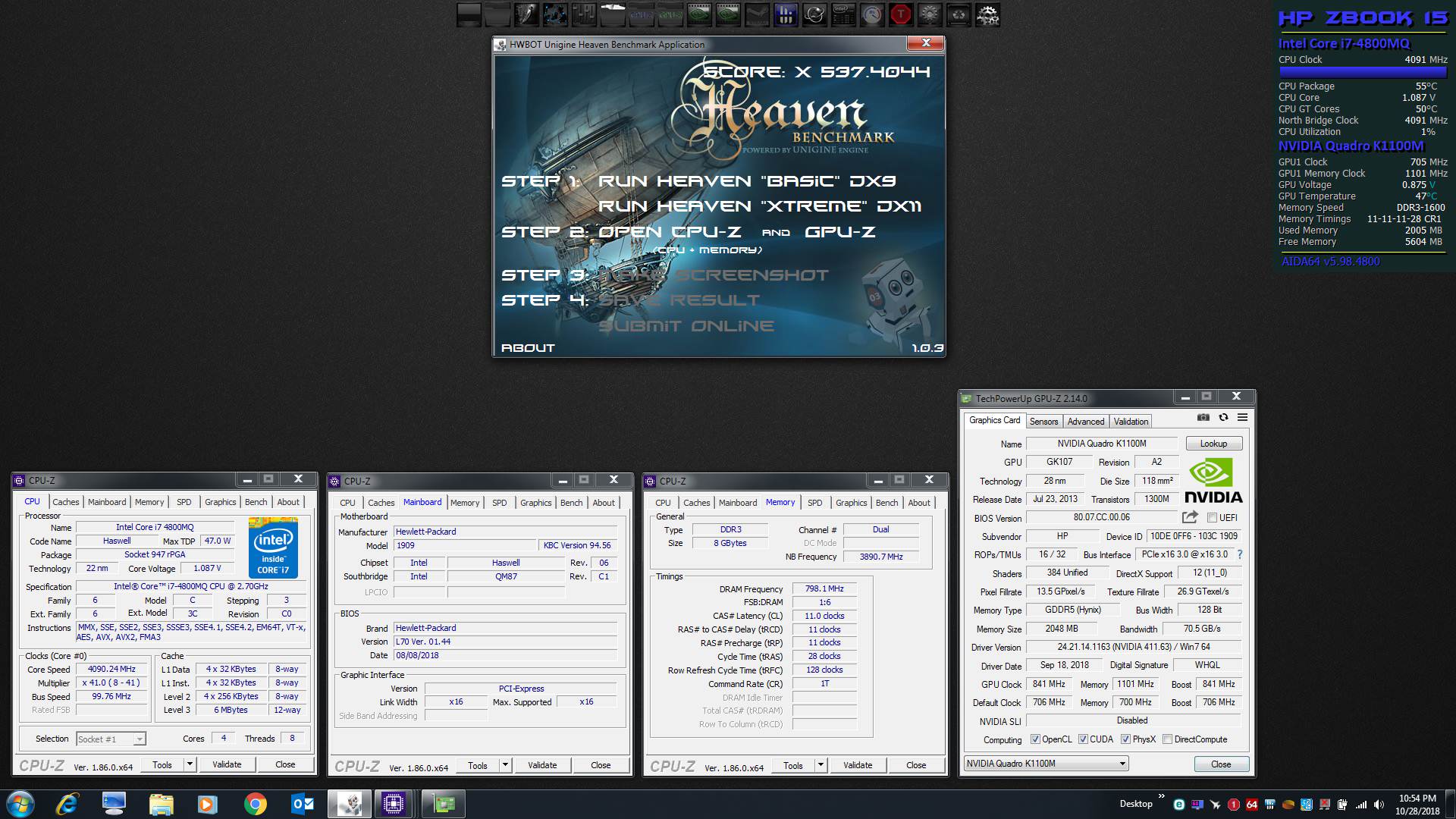Image resolution: width=1456 pixels, height=819 pixels.
Task: Expand Tools arrow in CPU-Z DRAM Frequency window
Action: tap(821, 765)
